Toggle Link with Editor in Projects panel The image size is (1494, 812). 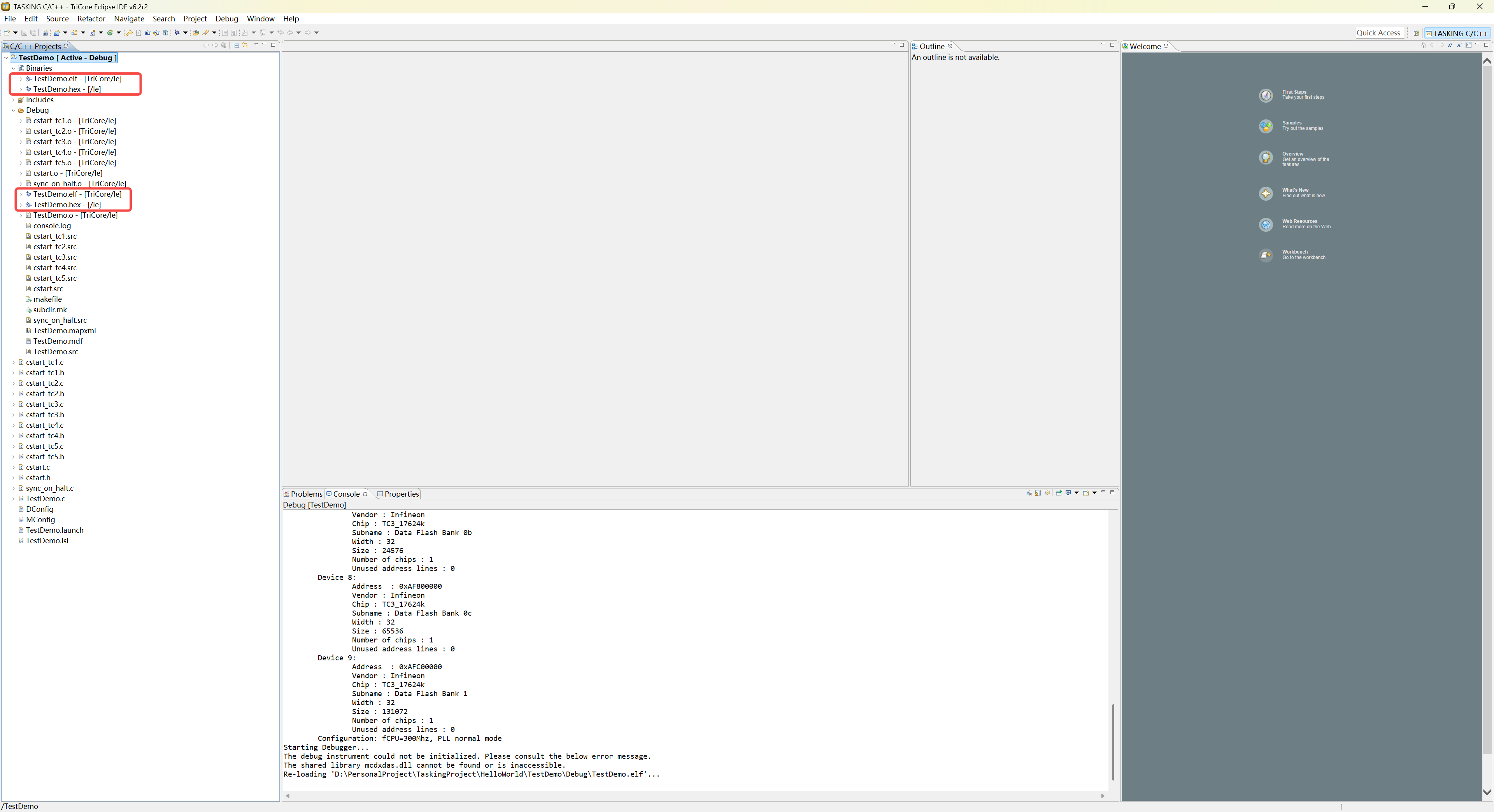[x=245, y=45]
